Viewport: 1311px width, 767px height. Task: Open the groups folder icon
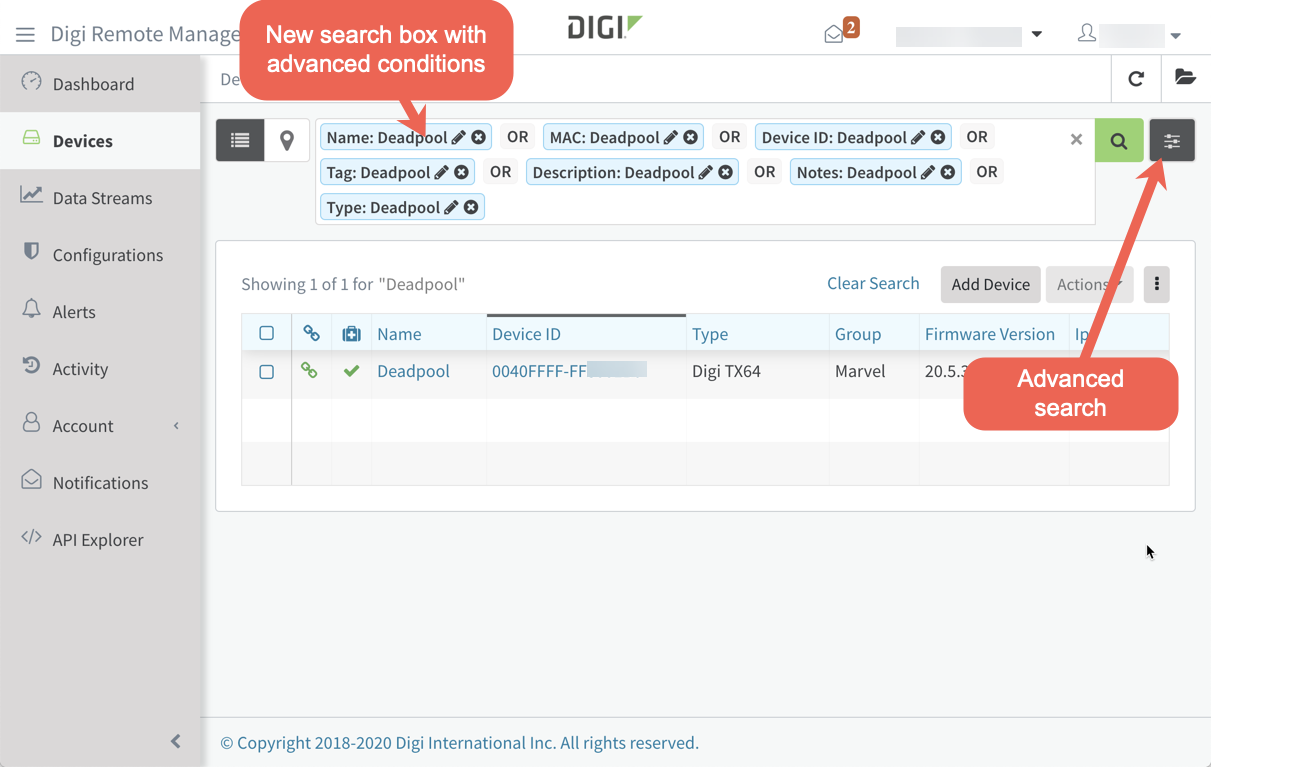point(1185,78)
